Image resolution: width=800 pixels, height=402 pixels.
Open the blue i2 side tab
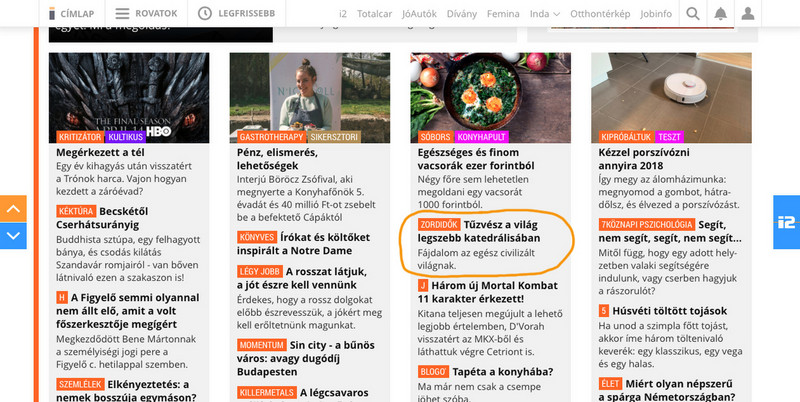coord(786,222)
